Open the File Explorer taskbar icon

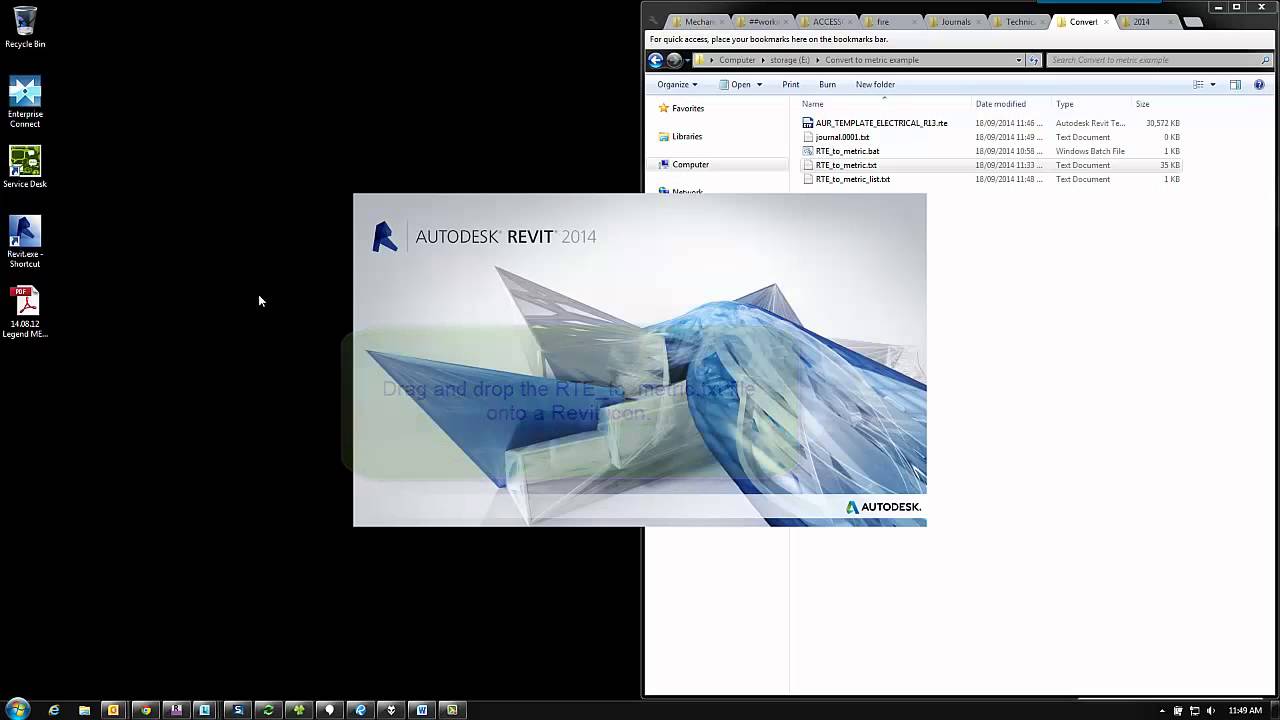84,710
